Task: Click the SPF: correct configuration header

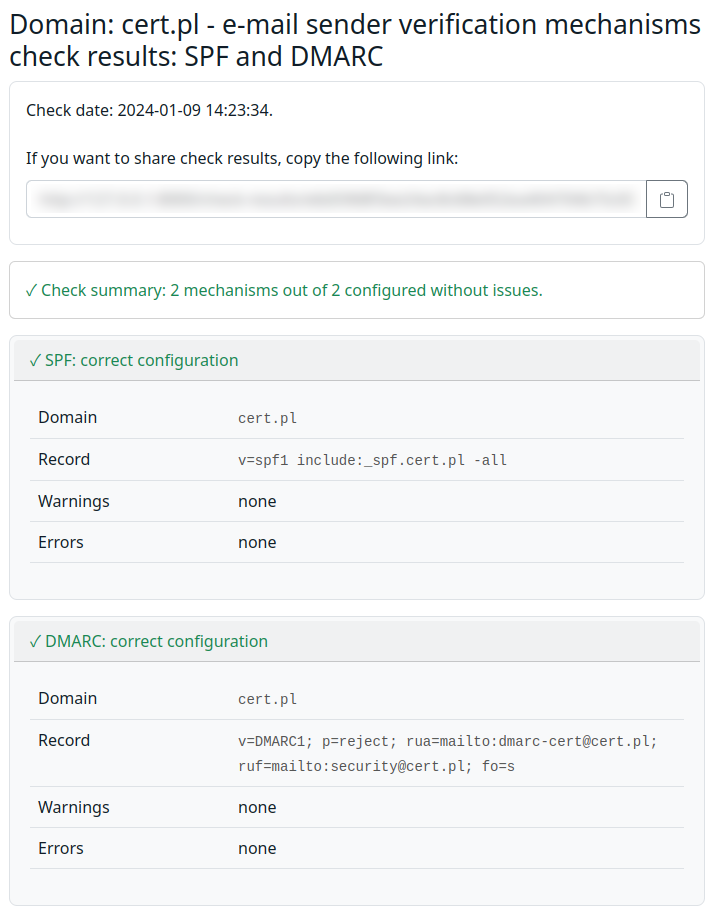Action: tap(141, 360)
